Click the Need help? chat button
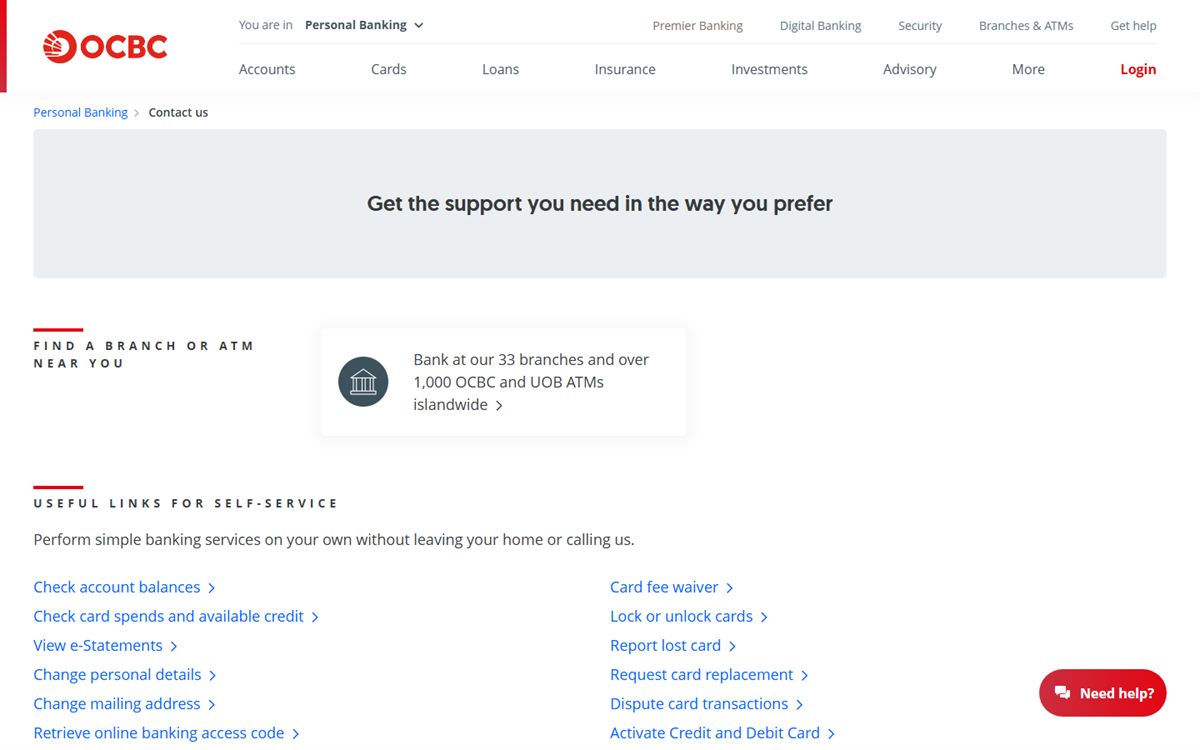1200x750 pixels. 1103,693
